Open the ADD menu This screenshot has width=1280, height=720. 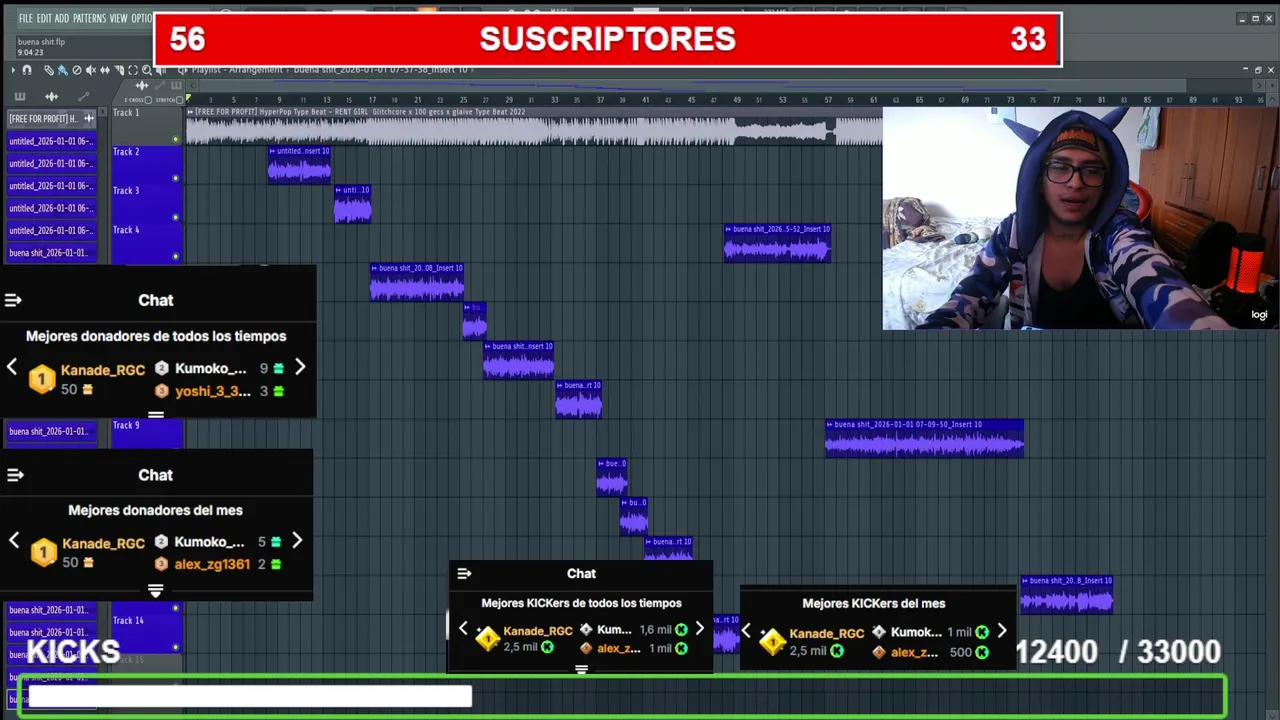[62, 18]
